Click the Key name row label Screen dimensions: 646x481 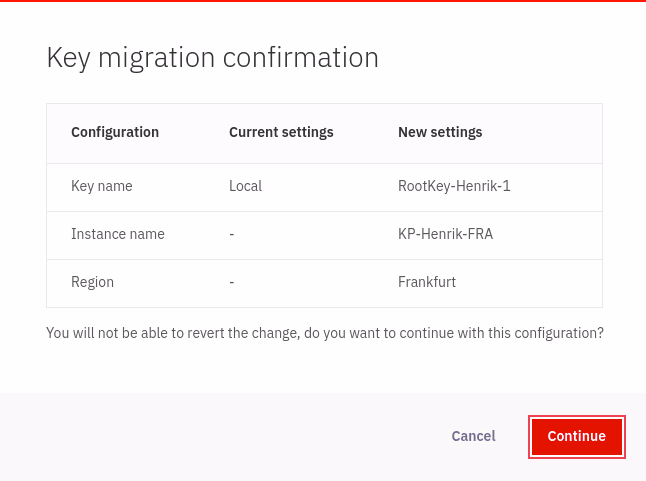pyautogui.click(x=102, y=186)
